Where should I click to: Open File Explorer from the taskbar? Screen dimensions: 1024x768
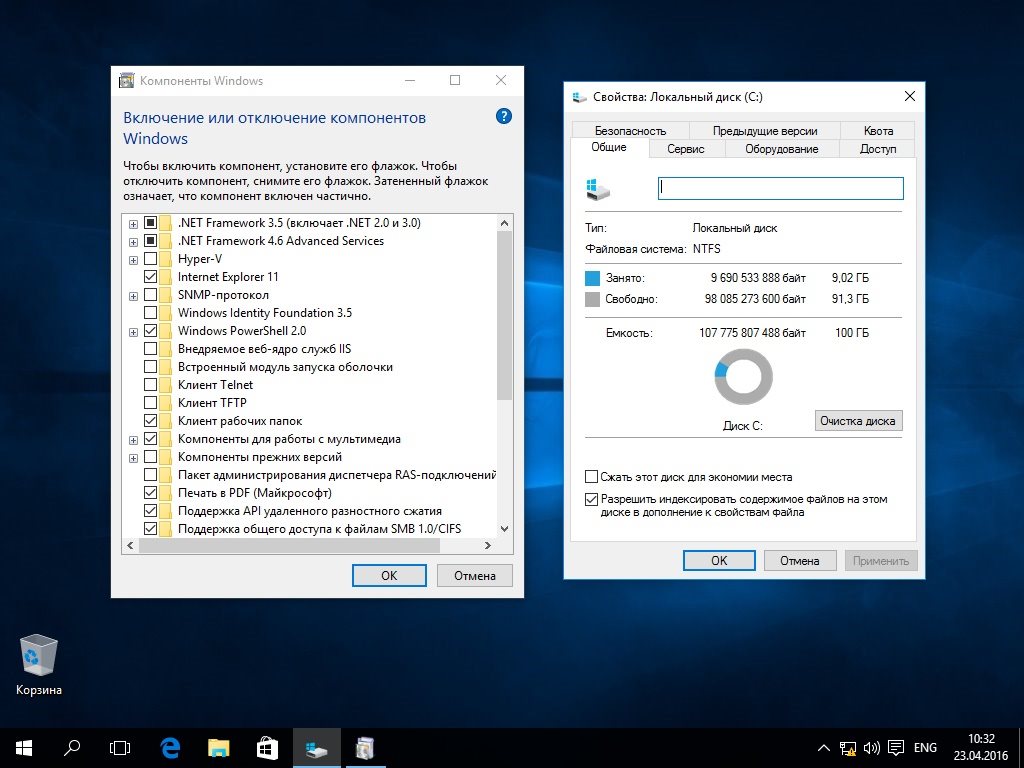click(x=219, y=748)
